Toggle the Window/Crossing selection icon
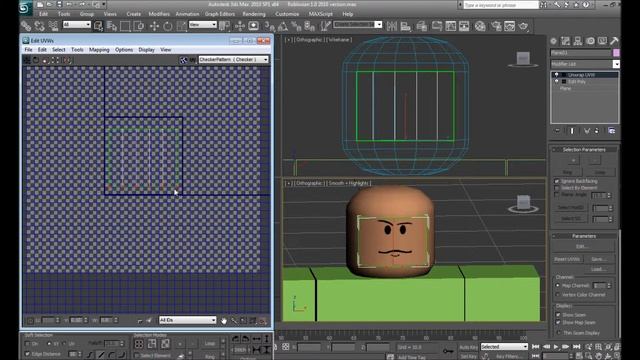Image resolution: width=640 pixels, height=360 pixels. 139,26
